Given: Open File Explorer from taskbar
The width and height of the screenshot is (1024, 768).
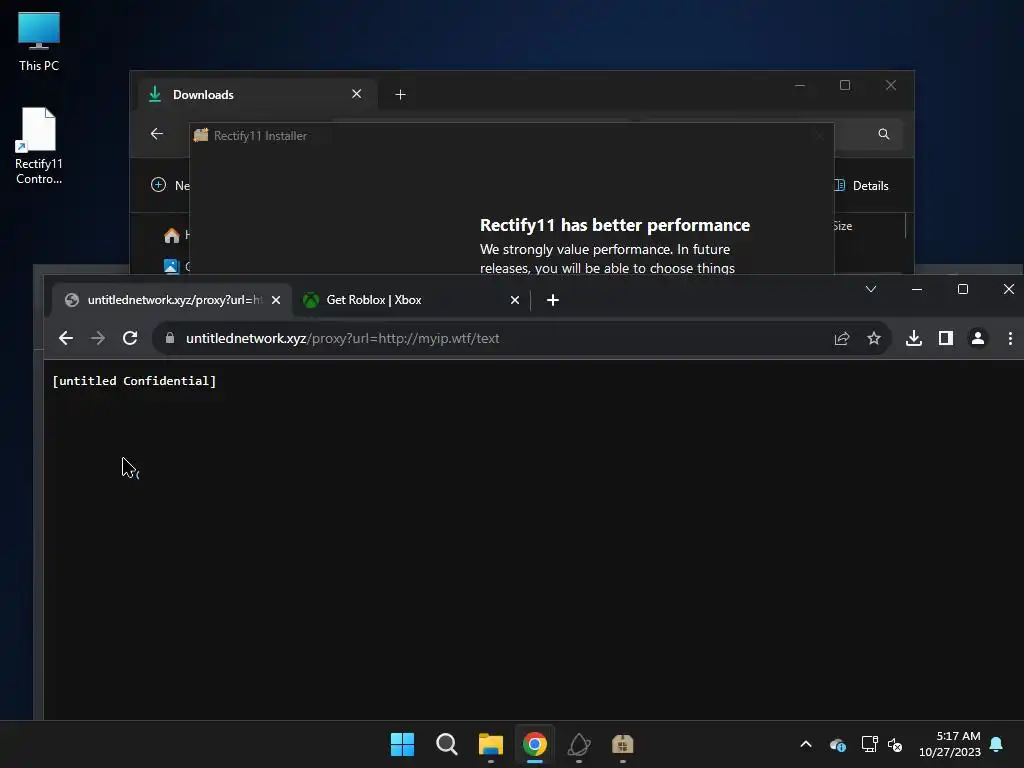Looking at the screenshot, I should [490, 744].
